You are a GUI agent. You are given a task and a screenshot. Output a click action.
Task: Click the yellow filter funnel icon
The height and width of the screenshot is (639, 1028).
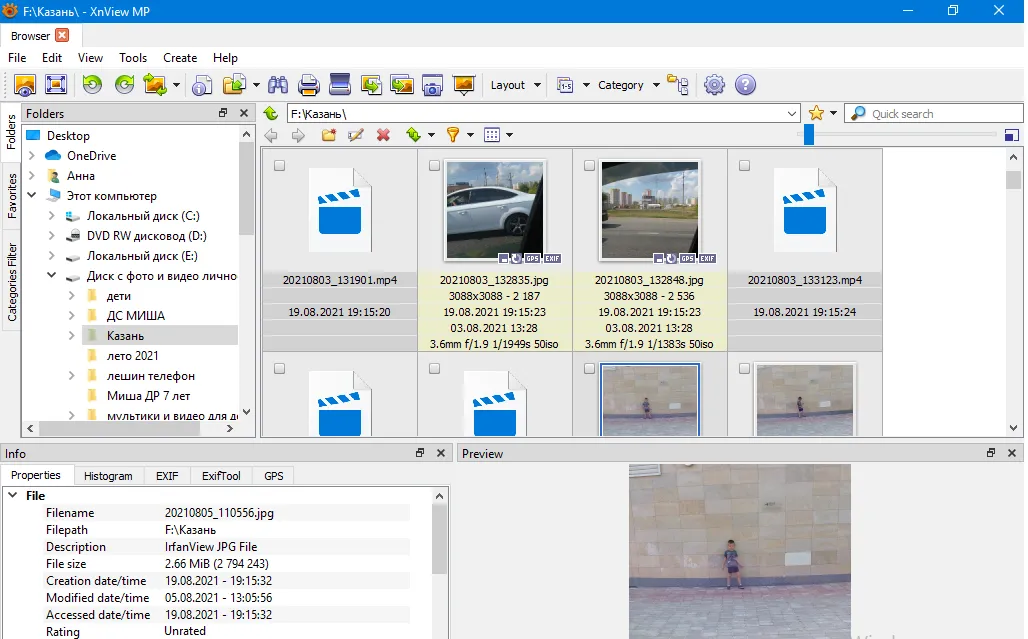click(453, 135)
